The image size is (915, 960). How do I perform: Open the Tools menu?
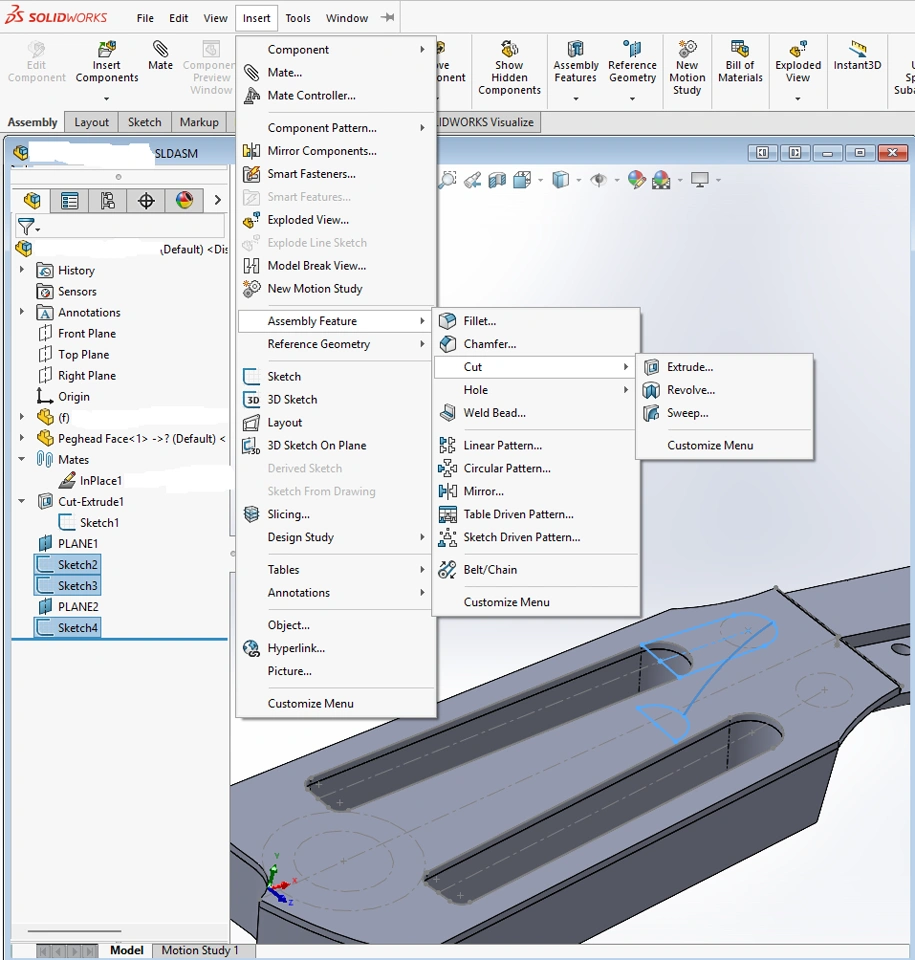coord(298,18)
